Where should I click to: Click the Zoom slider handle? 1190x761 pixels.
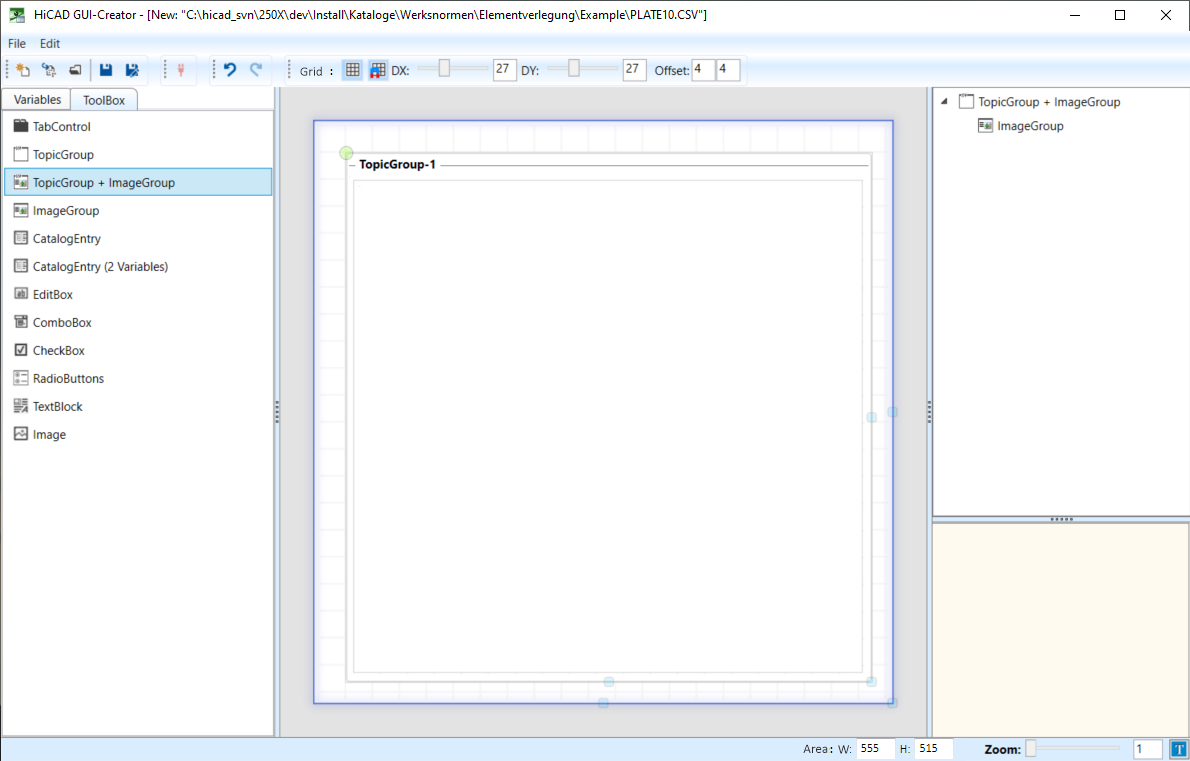pyautogui.click(x=1031, y=748)
